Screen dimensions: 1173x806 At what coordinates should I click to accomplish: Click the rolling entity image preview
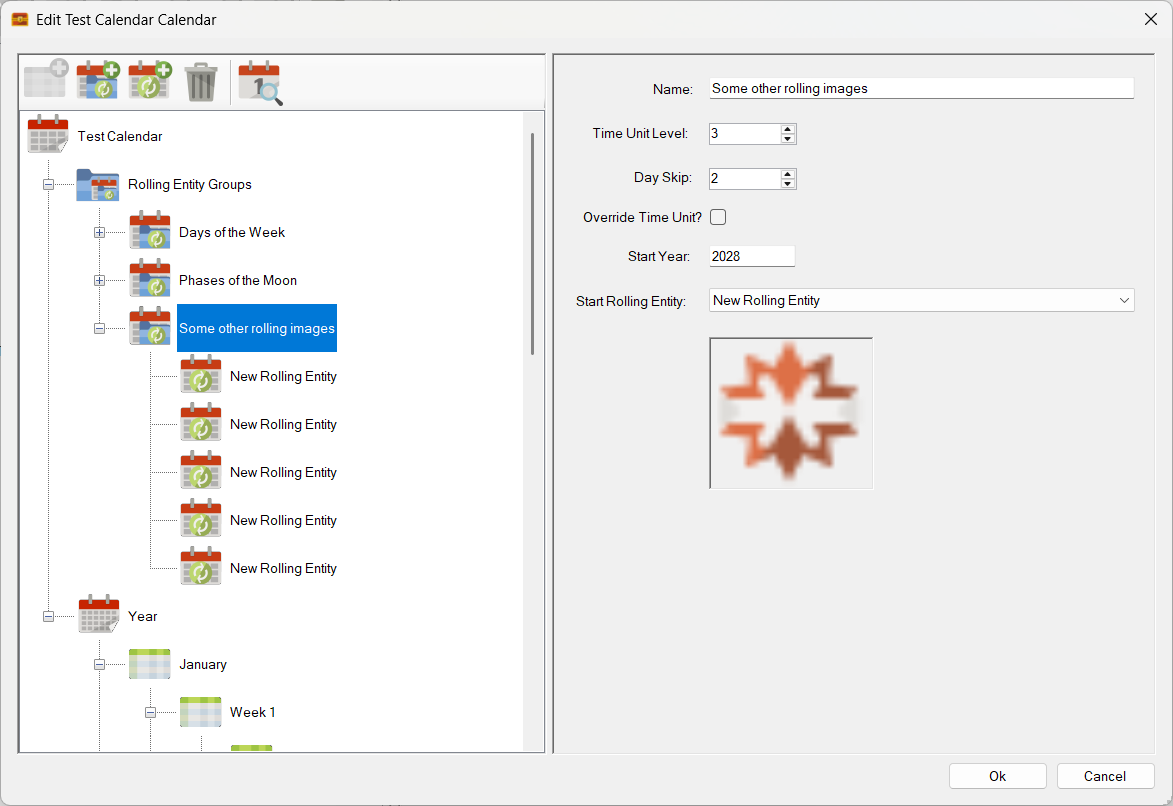[x=791, y=413]
